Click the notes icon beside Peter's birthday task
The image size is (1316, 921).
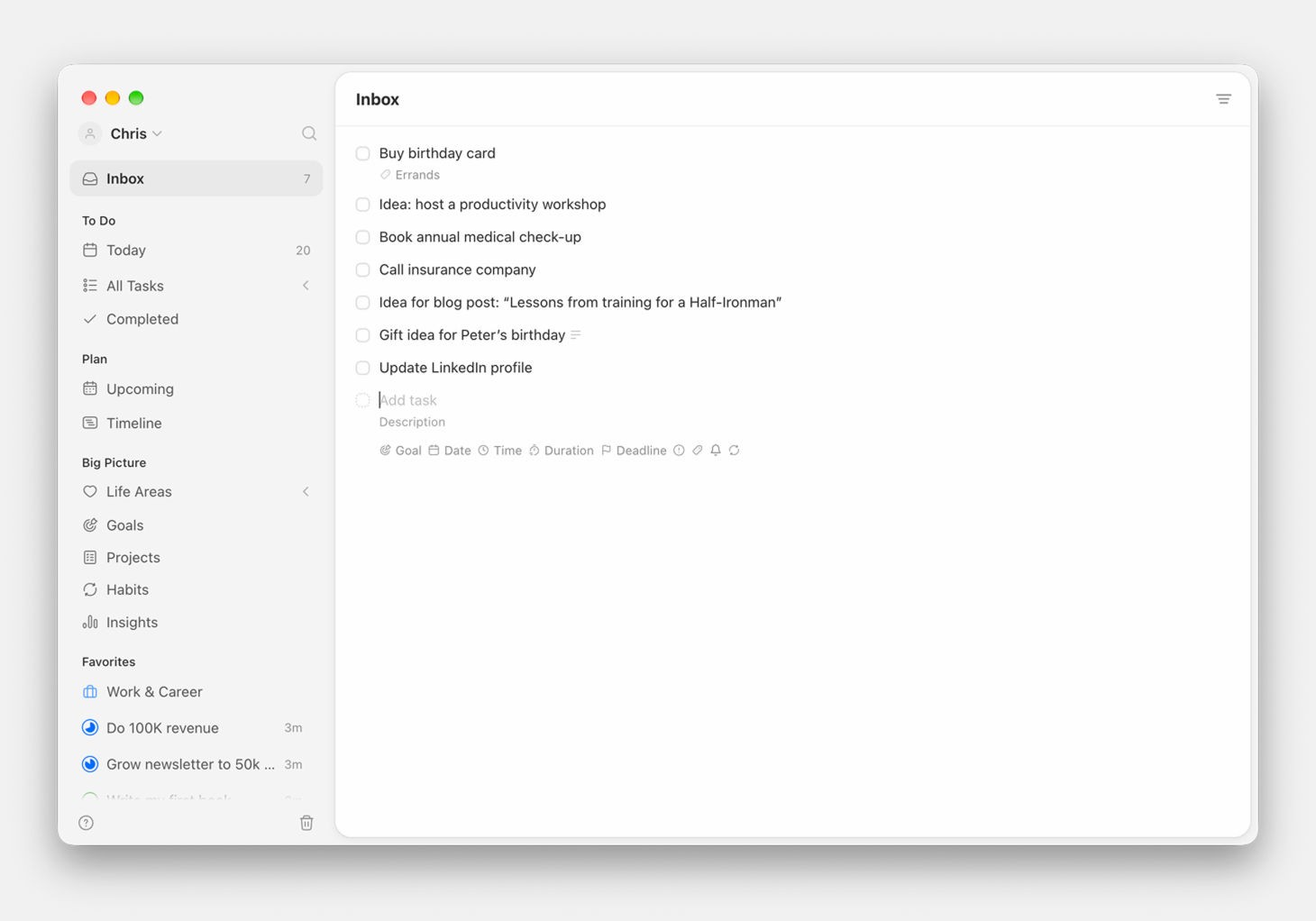[575, 335]
